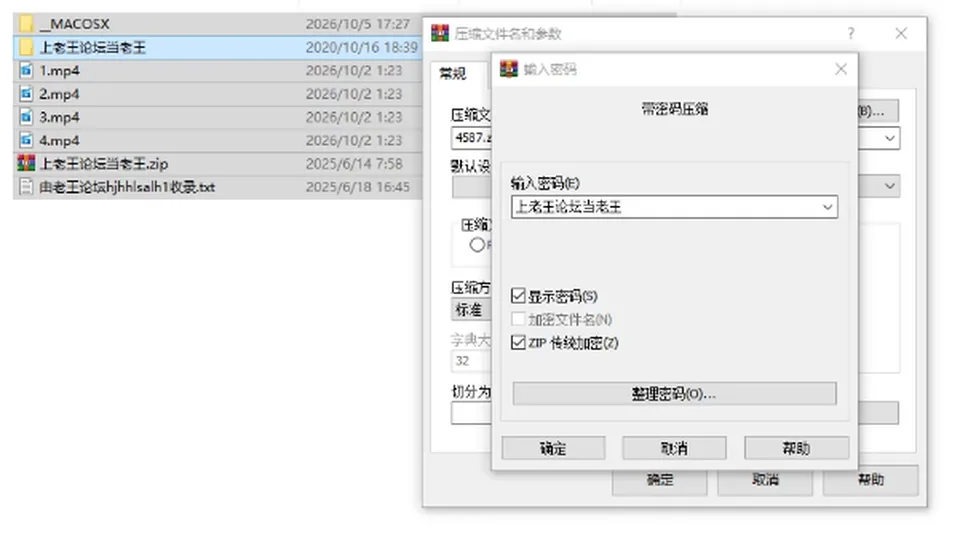Click the 带密码压缩 heading text
Screen dimensions: 960x535
pyautogui.click(x=675, y=110)
